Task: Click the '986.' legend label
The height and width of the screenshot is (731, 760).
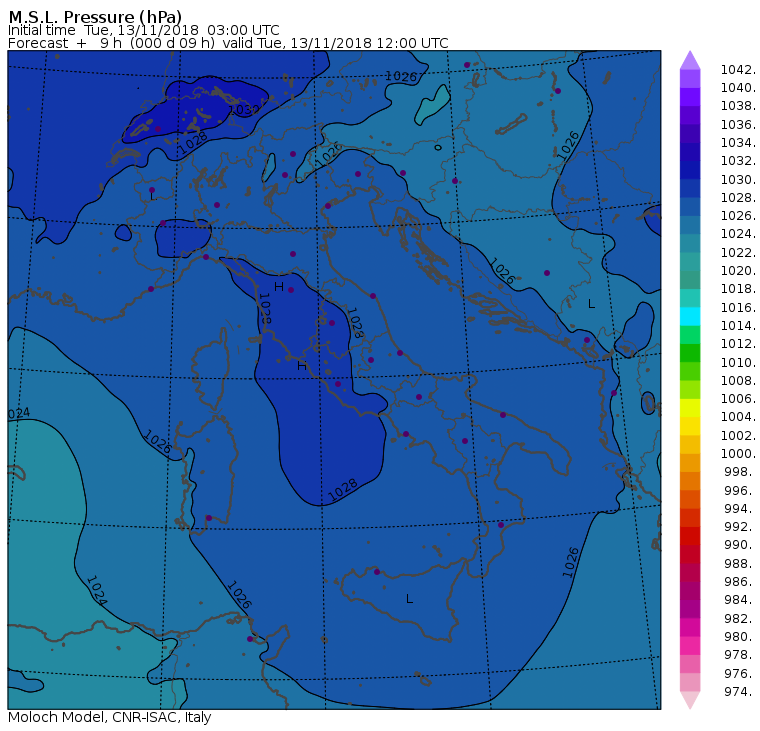Action: tap(740, 582)
